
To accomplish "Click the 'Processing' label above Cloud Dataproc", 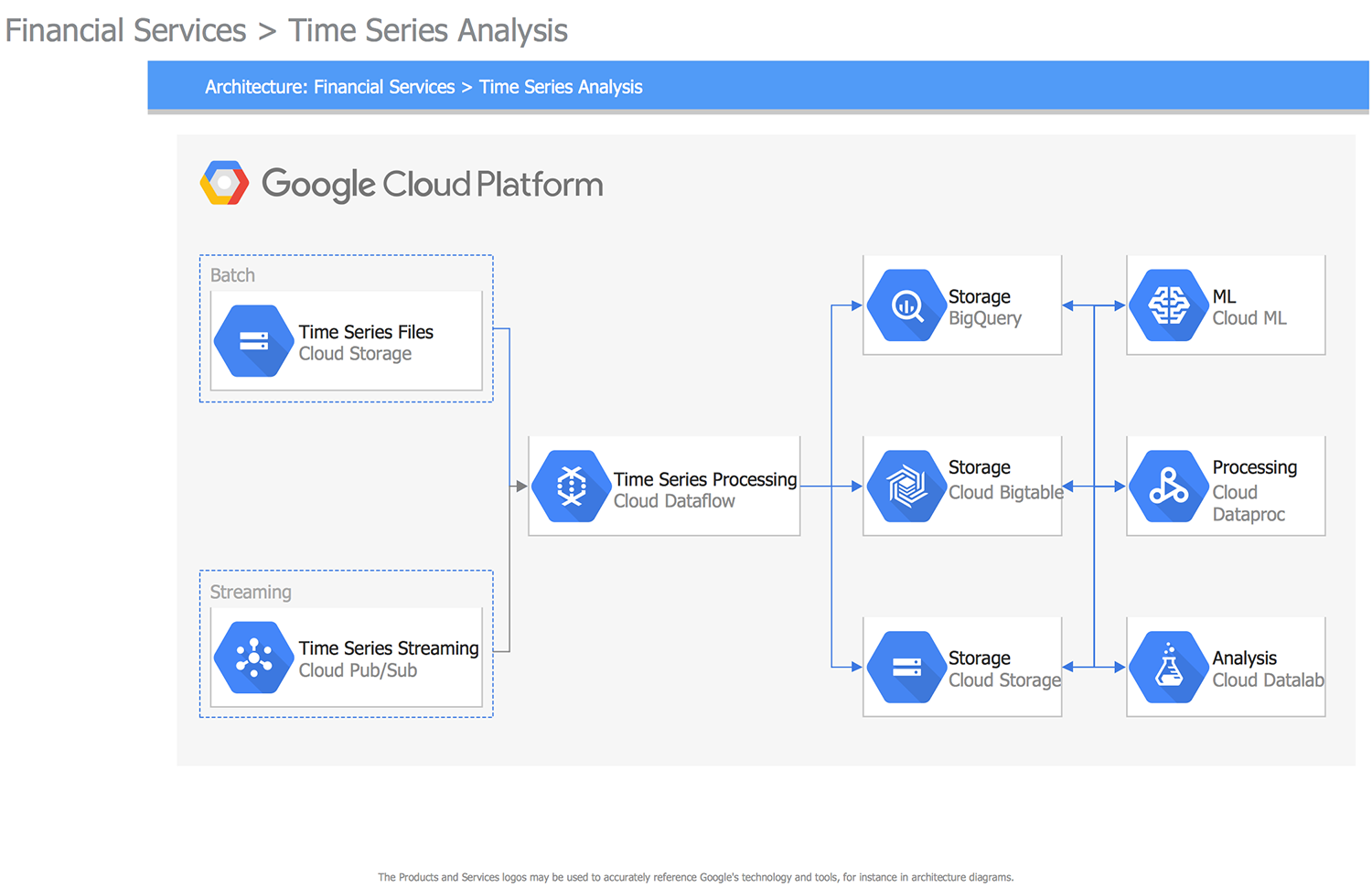I will (1255, 467).
